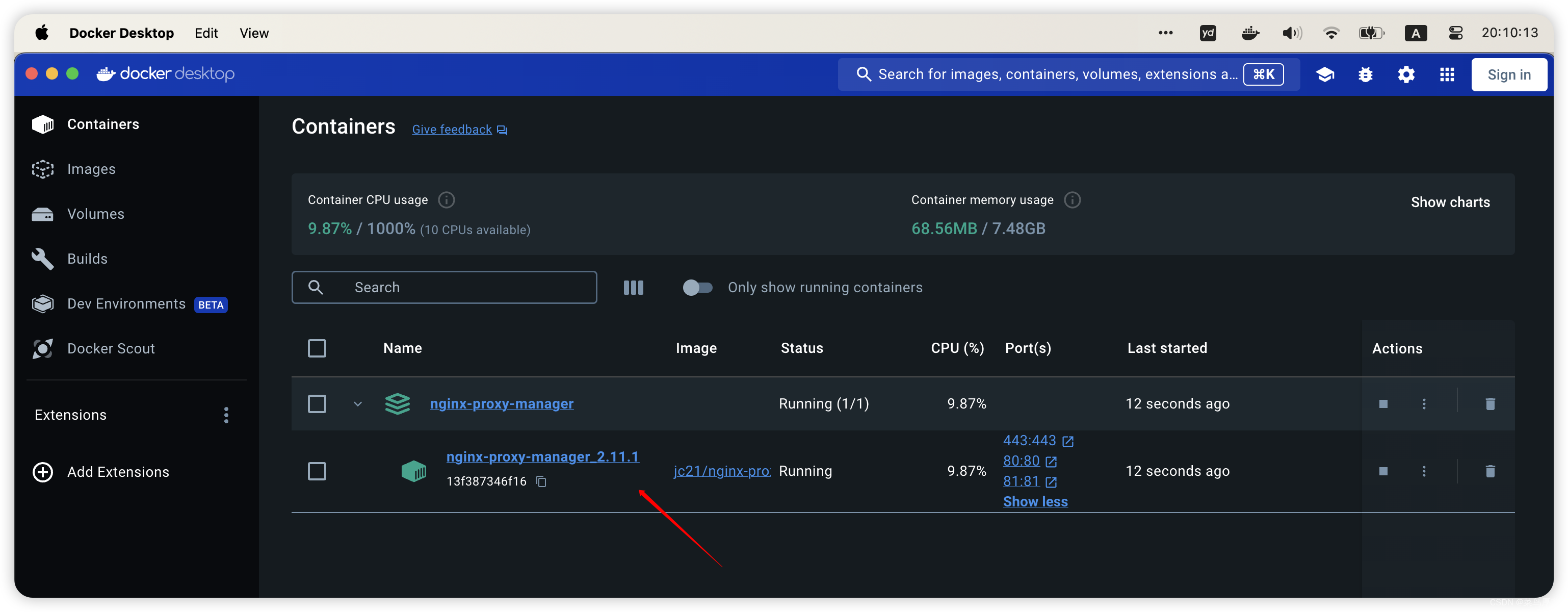Open the Builds section
Image resolution: width=1568 pixels, height=612 pixels.
click(x=87, y=258)
